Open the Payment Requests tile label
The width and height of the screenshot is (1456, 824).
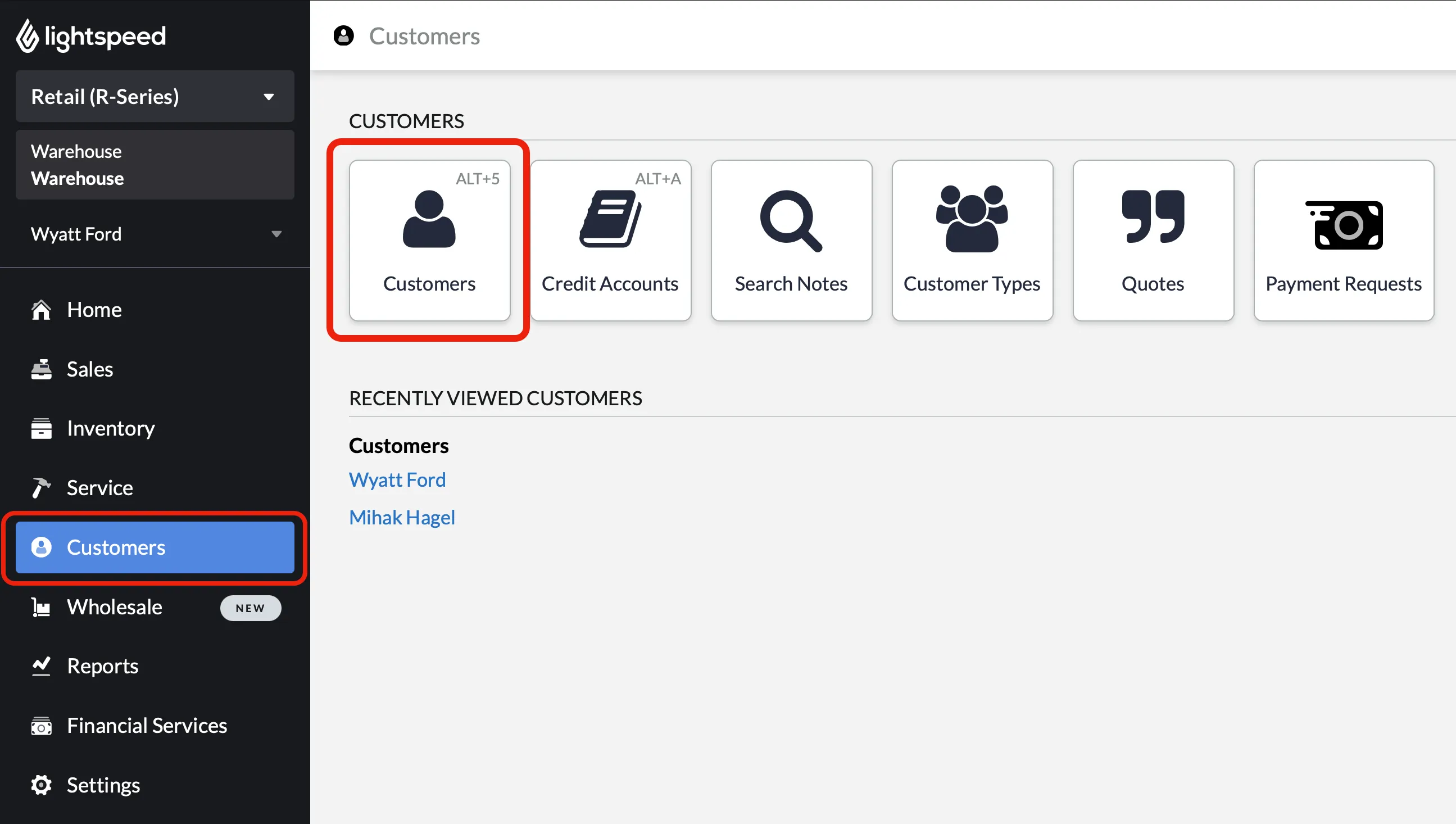click(1344, 284)
